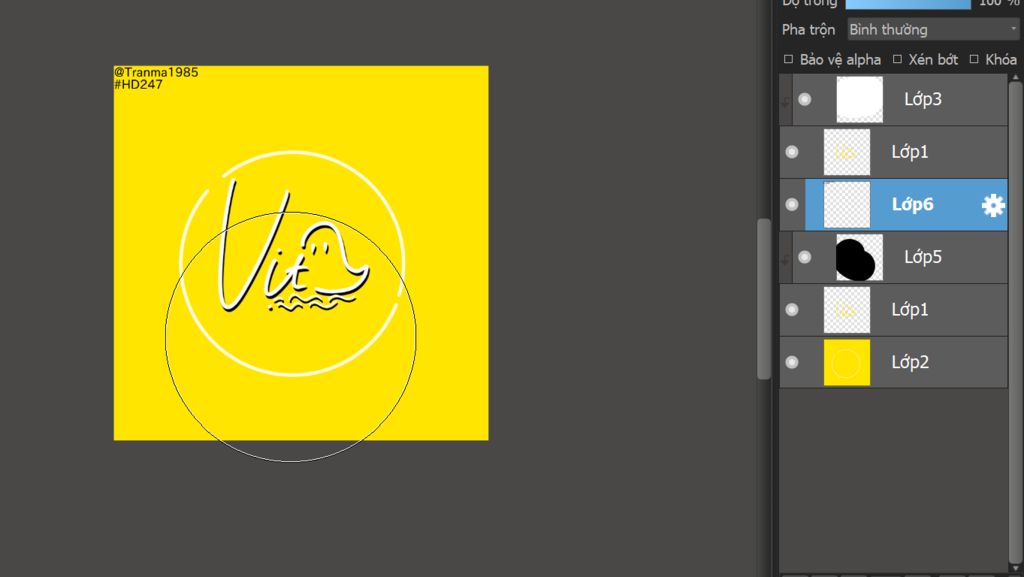Select the Lớp1 layer name under Lớp5
Viewport: 1024px width, 577px height.
[x=910, y=309]
